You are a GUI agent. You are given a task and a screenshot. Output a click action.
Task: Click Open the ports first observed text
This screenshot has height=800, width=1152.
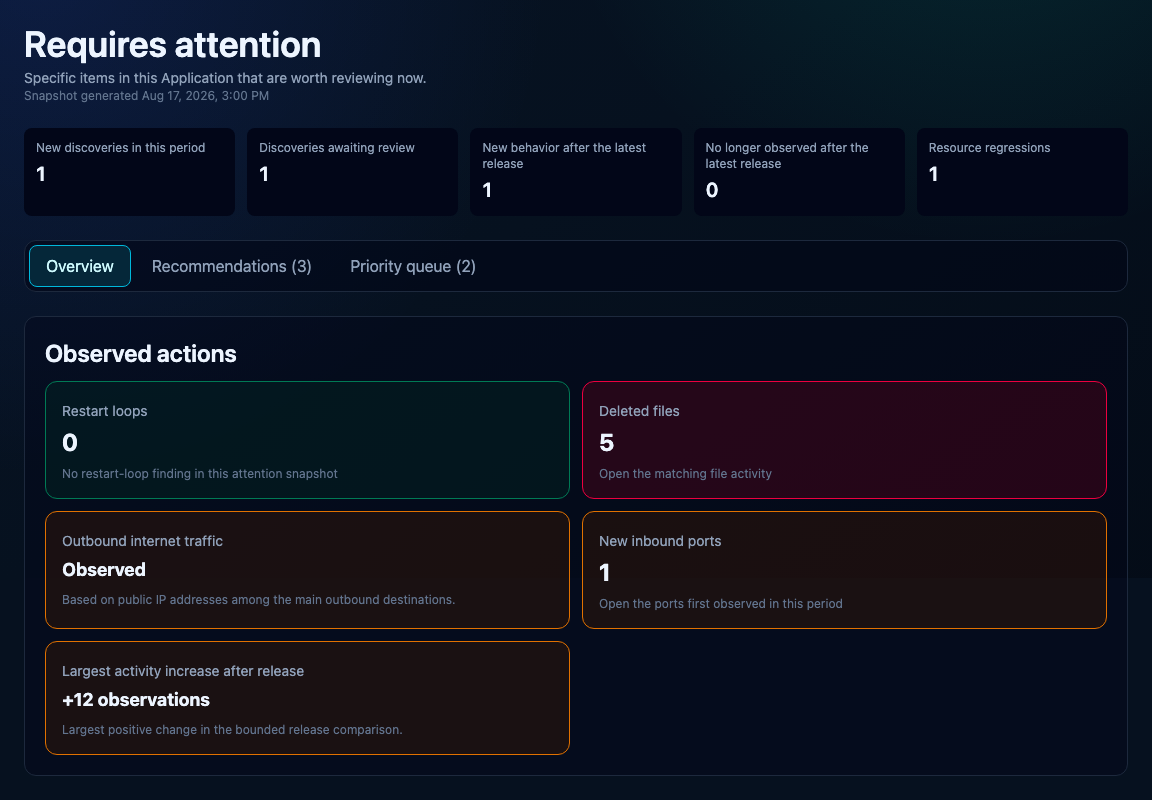coord(721,604)
